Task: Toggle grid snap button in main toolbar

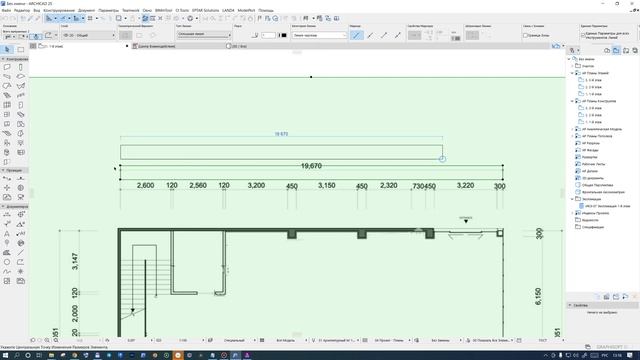Action: pos(90,18)
